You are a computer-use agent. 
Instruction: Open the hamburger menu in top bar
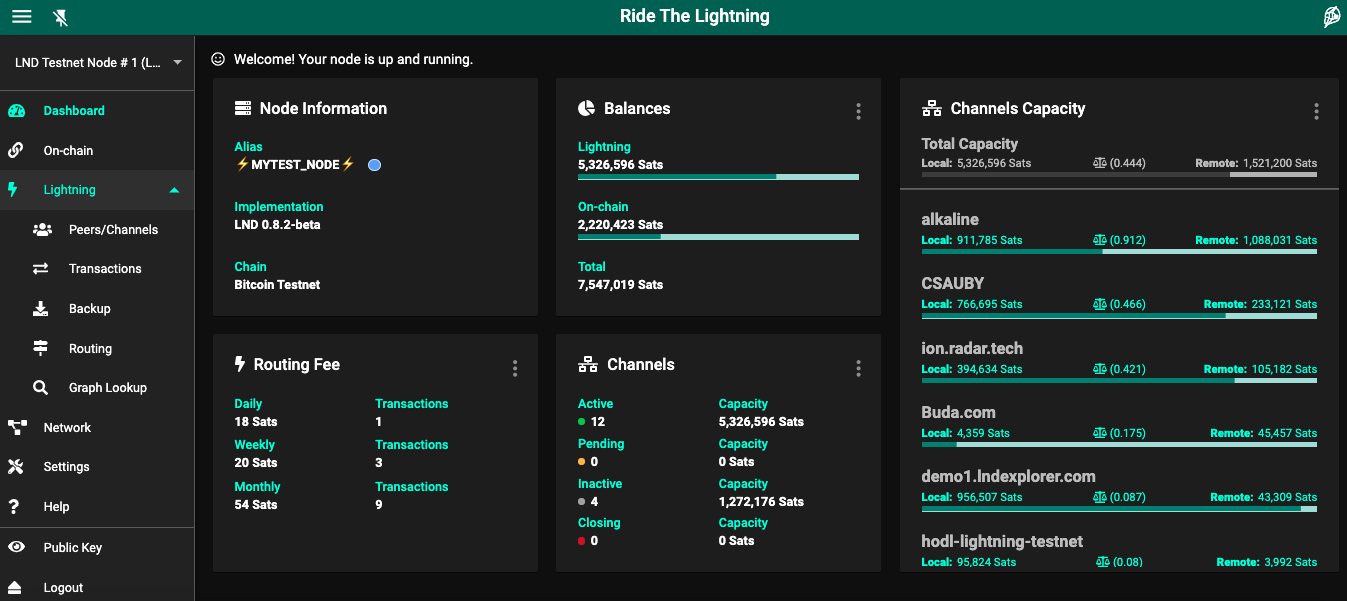tap(21, 17)
